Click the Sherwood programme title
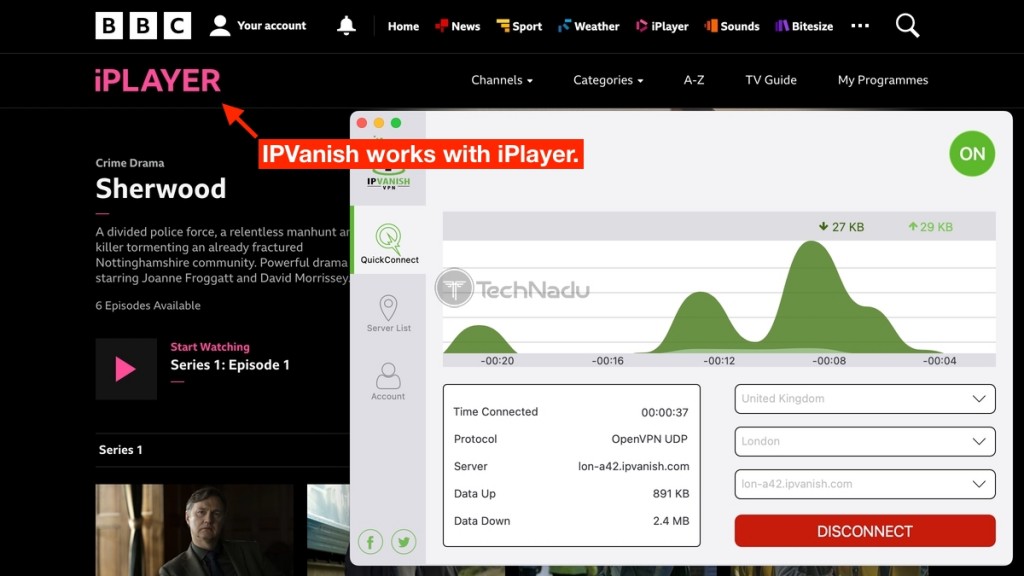Viewport: 1024px width, 576px height. tap(161, 189)
